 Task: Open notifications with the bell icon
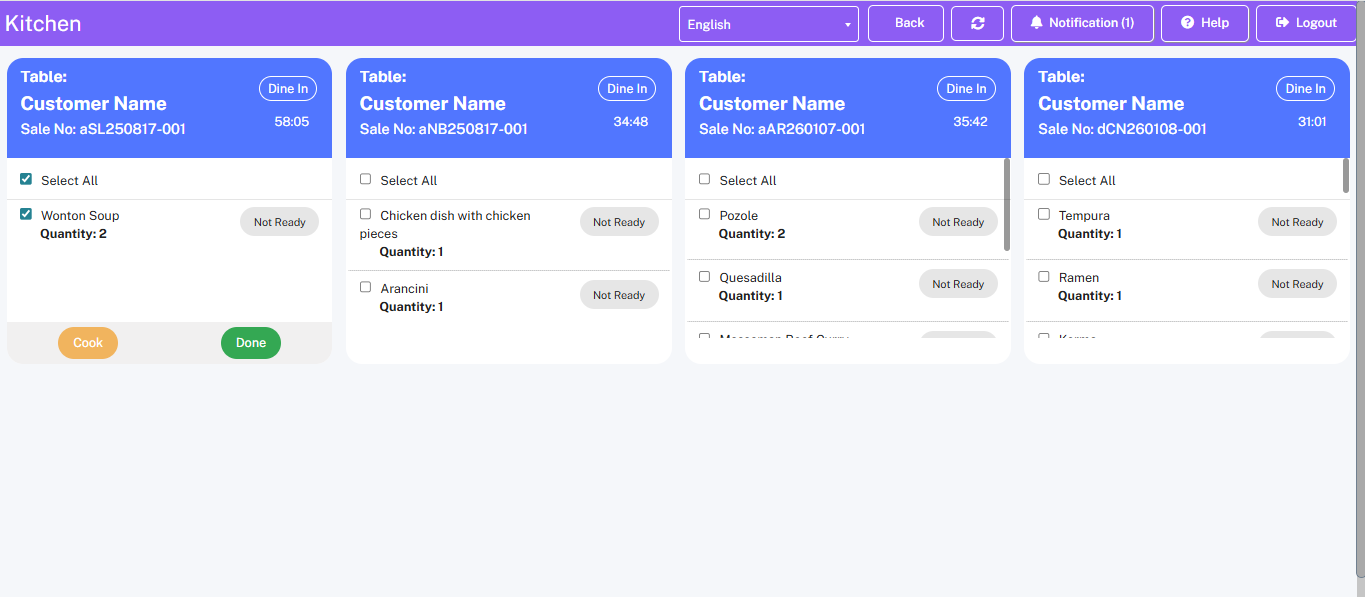pos(1082,23)
